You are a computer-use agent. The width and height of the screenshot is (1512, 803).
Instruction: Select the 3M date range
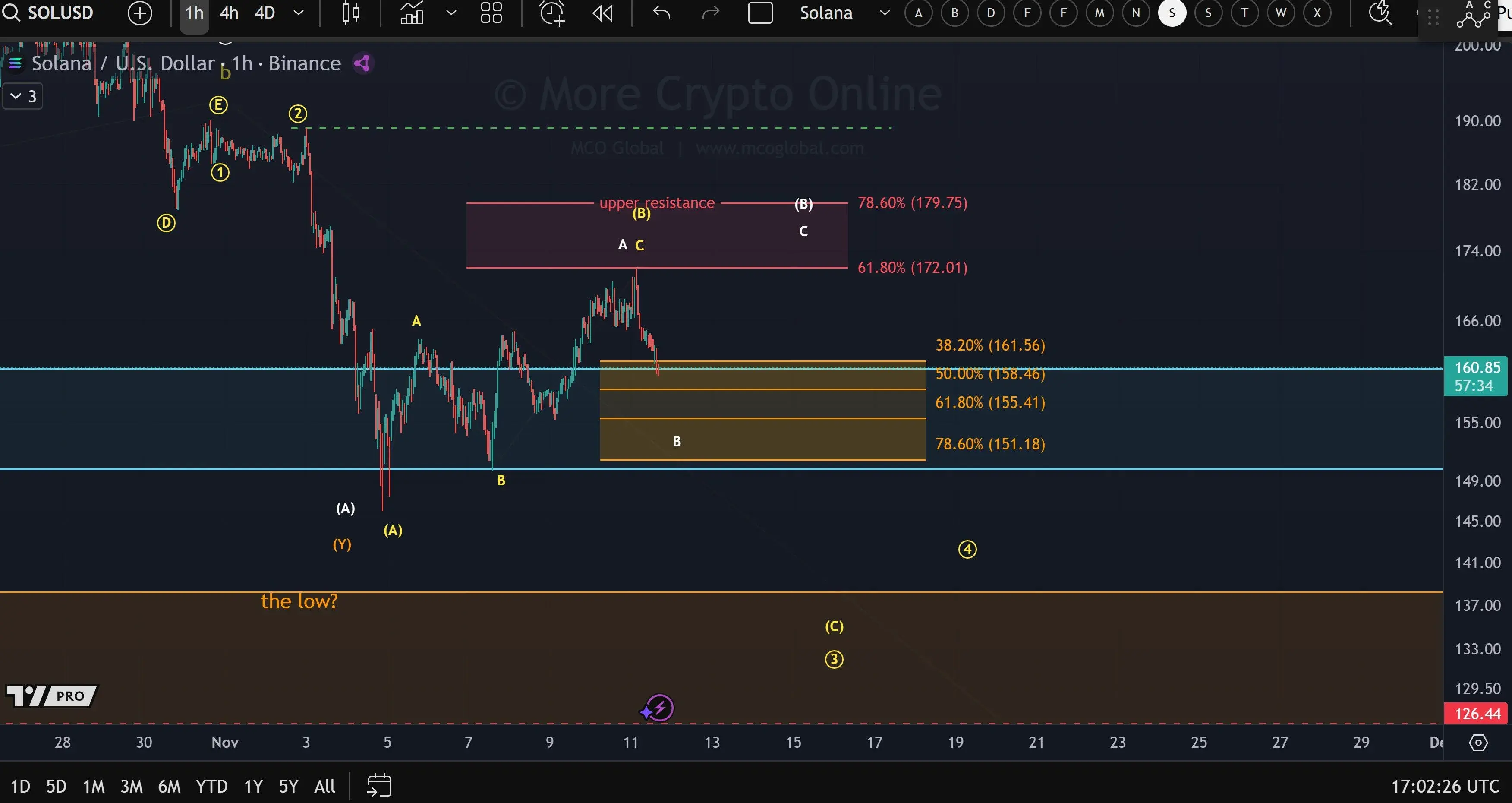click(131, 786)
